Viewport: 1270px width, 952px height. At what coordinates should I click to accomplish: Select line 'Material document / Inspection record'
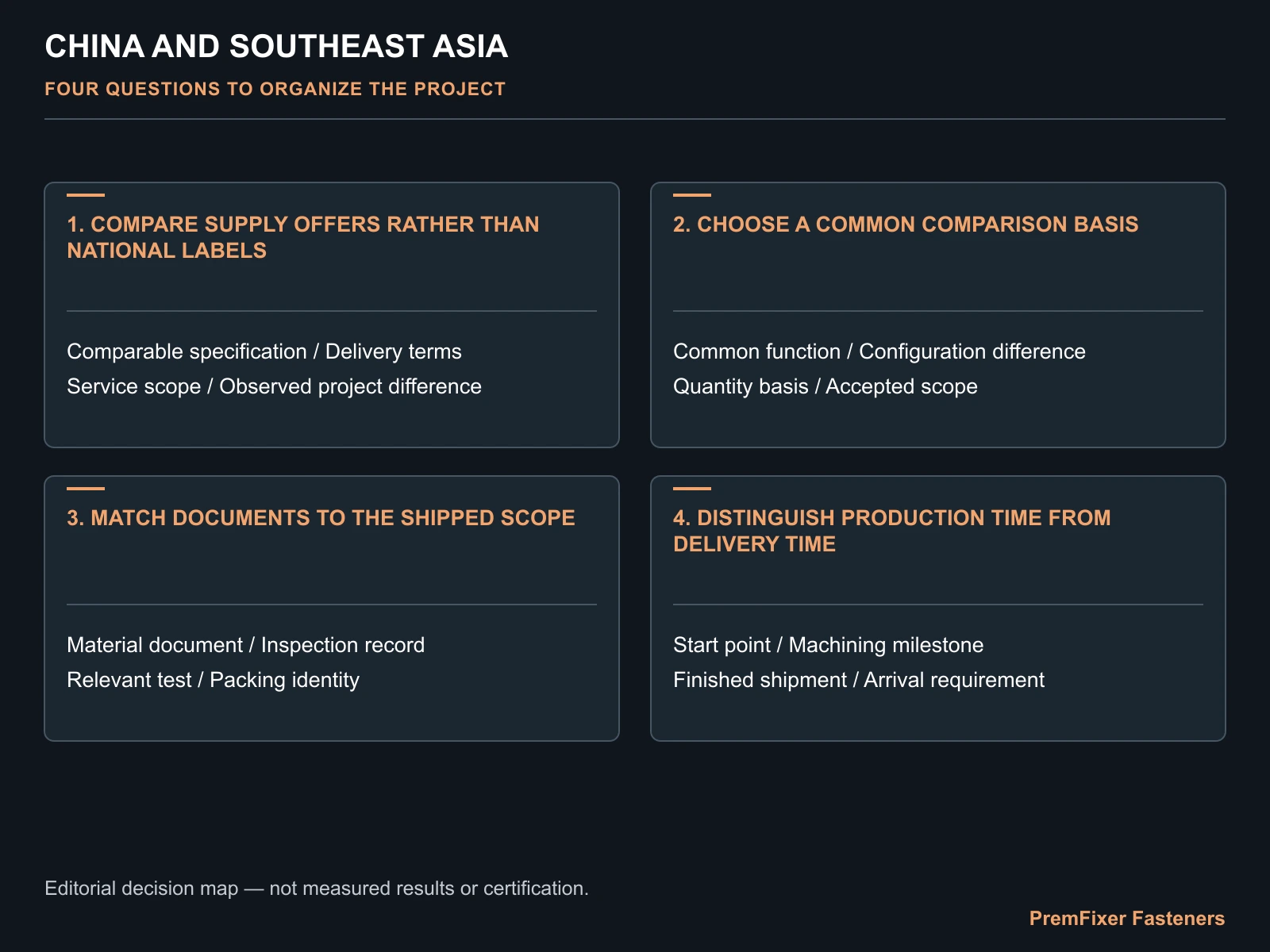pyautogui.click(x=245, y=645)
